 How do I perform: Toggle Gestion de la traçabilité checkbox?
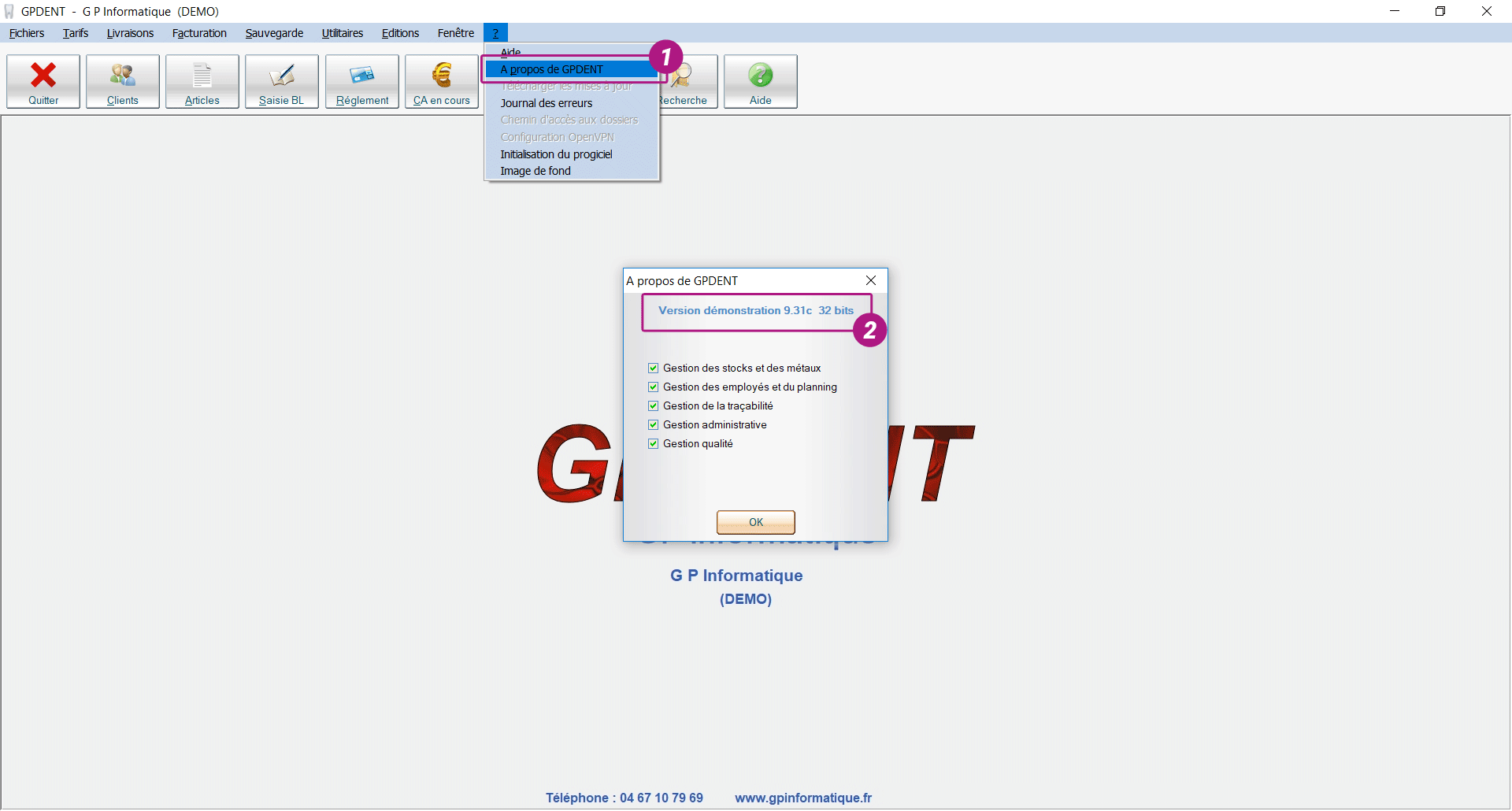tap(653, 405)
